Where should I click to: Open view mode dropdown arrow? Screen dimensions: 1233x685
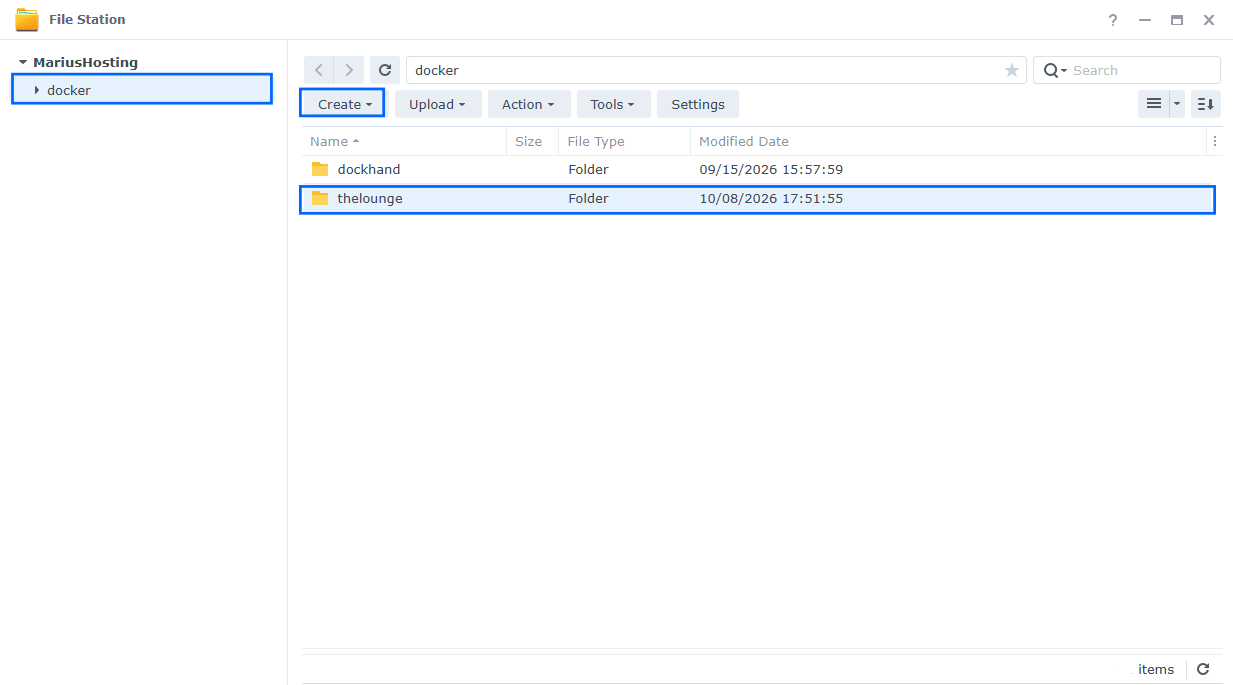click(1177, 104)
